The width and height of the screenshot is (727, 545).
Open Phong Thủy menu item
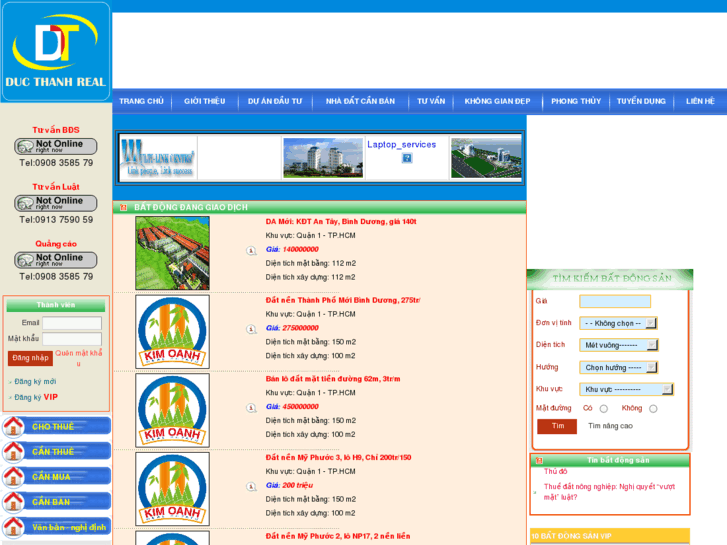tap(576, 101)
